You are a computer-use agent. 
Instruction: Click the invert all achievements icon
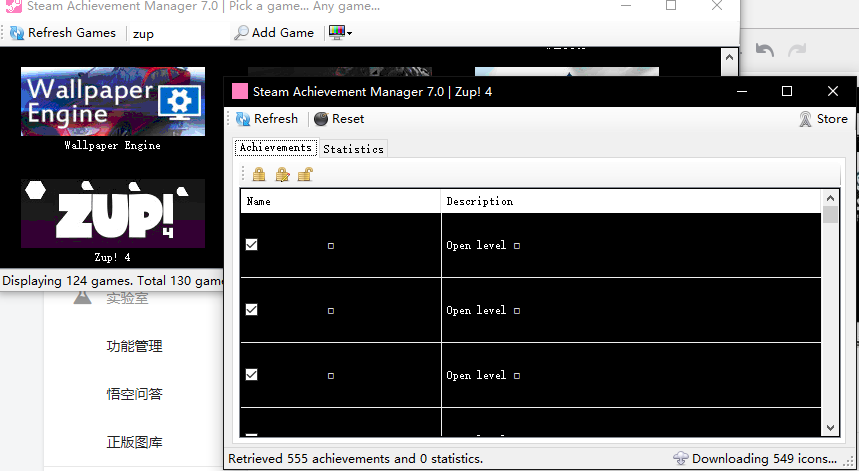coord(282,175)
